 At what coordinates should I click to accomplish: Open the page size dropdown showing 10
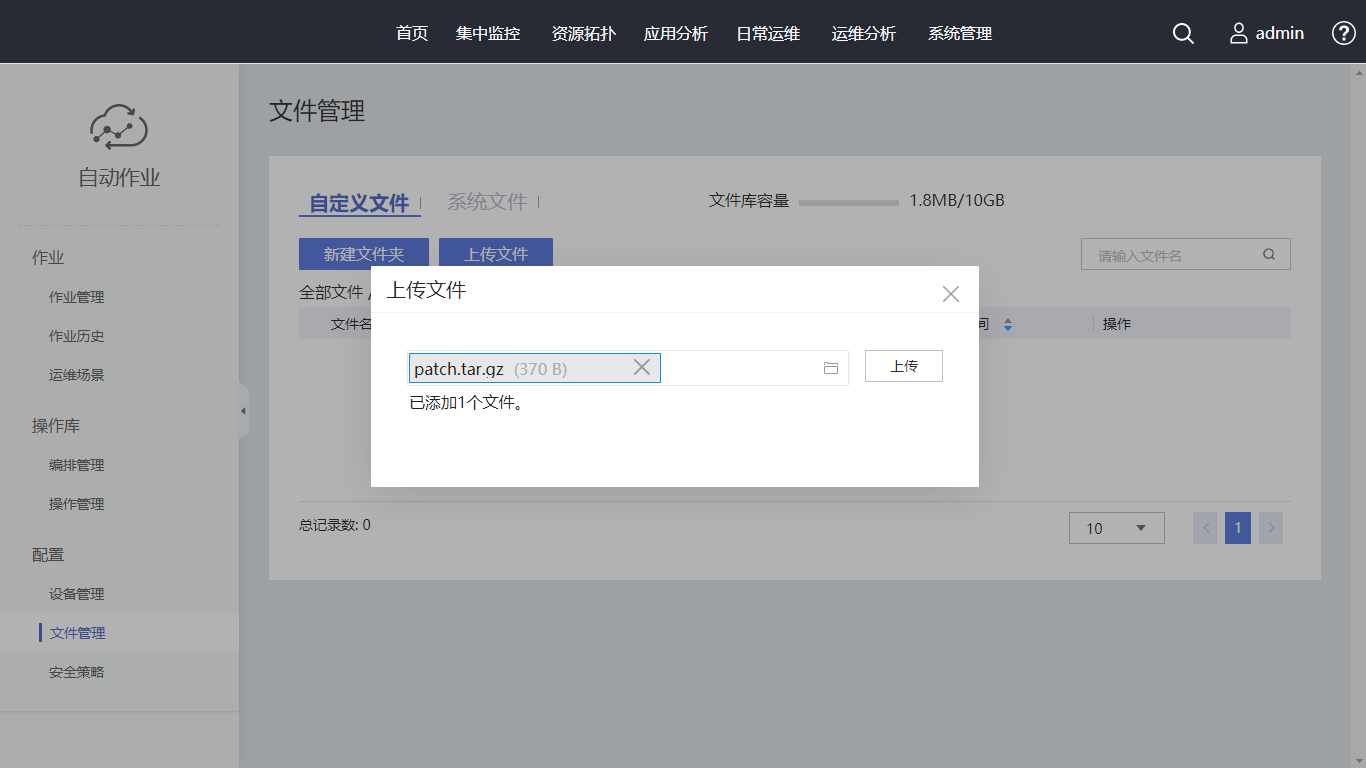coord(1116,528)
